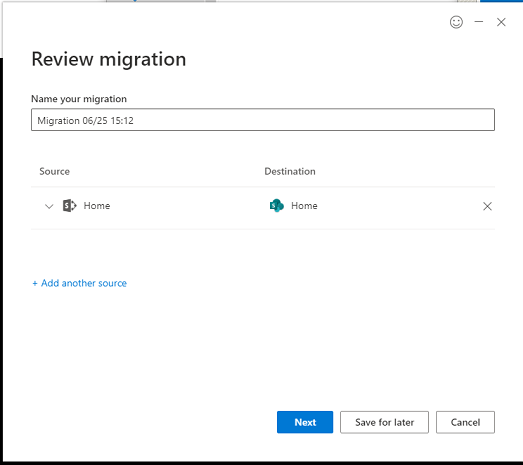Click Add another source link
This screenshot has width=523, height=465.
point(79,283)
